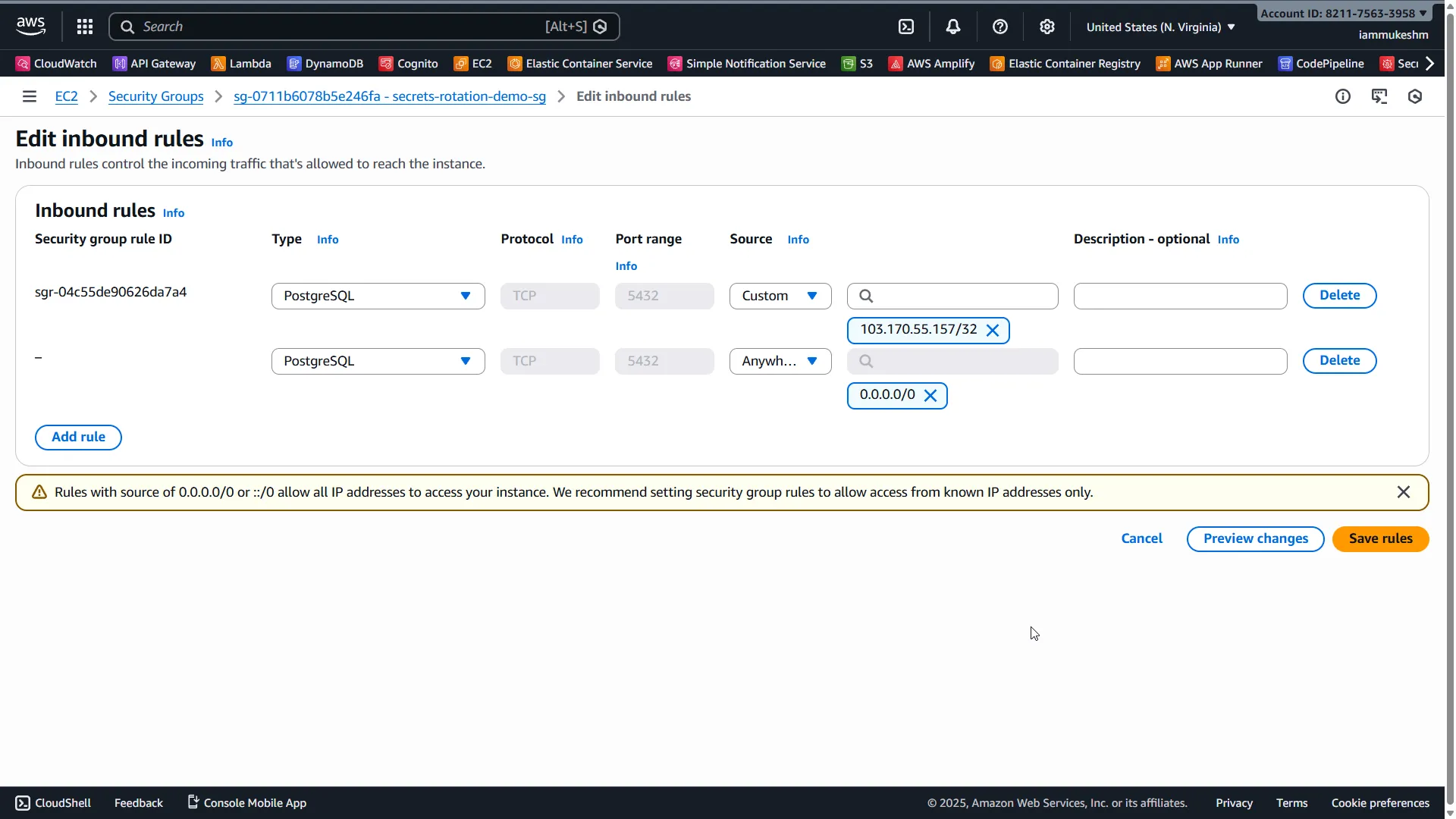Image resolution: width=1456 pixels, height=819 pixels.
Task: Click the notifications bell icon
Action: [953, 26]
